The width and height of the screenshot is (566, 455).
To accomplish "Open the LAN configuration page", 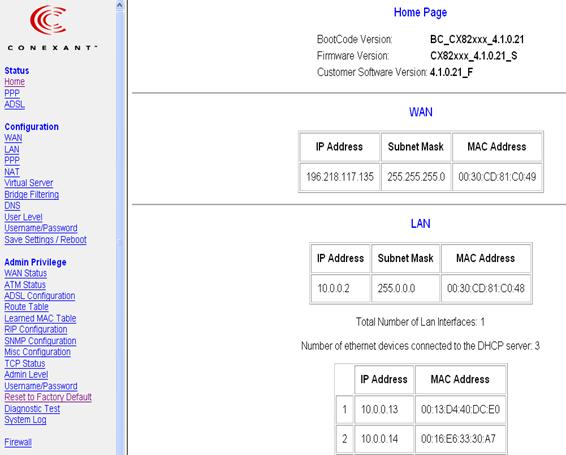I will tap(12, 149).
